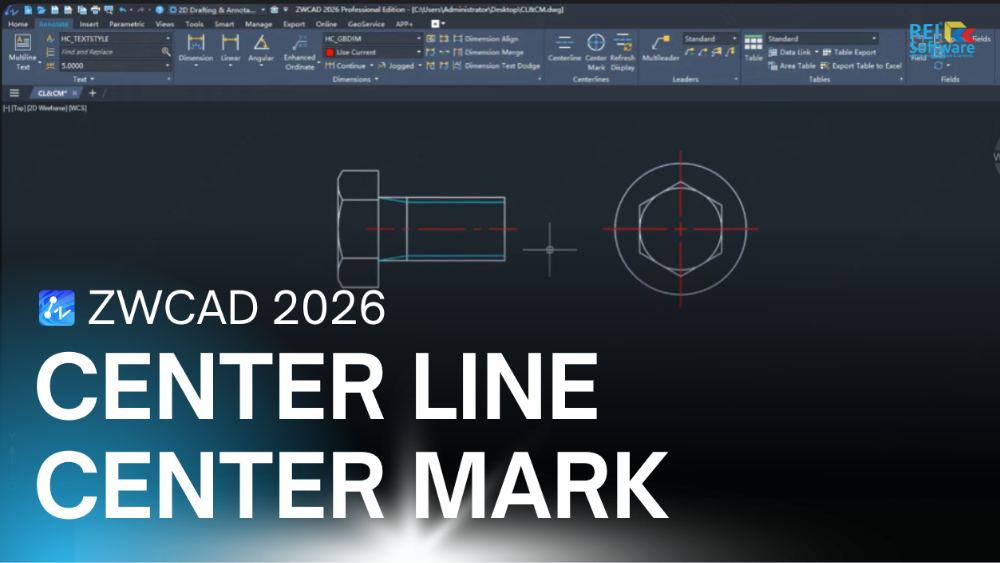Click the Dimension Text Dodge tool
This screenshot has height=563, width=1000.
pos(496,66)
